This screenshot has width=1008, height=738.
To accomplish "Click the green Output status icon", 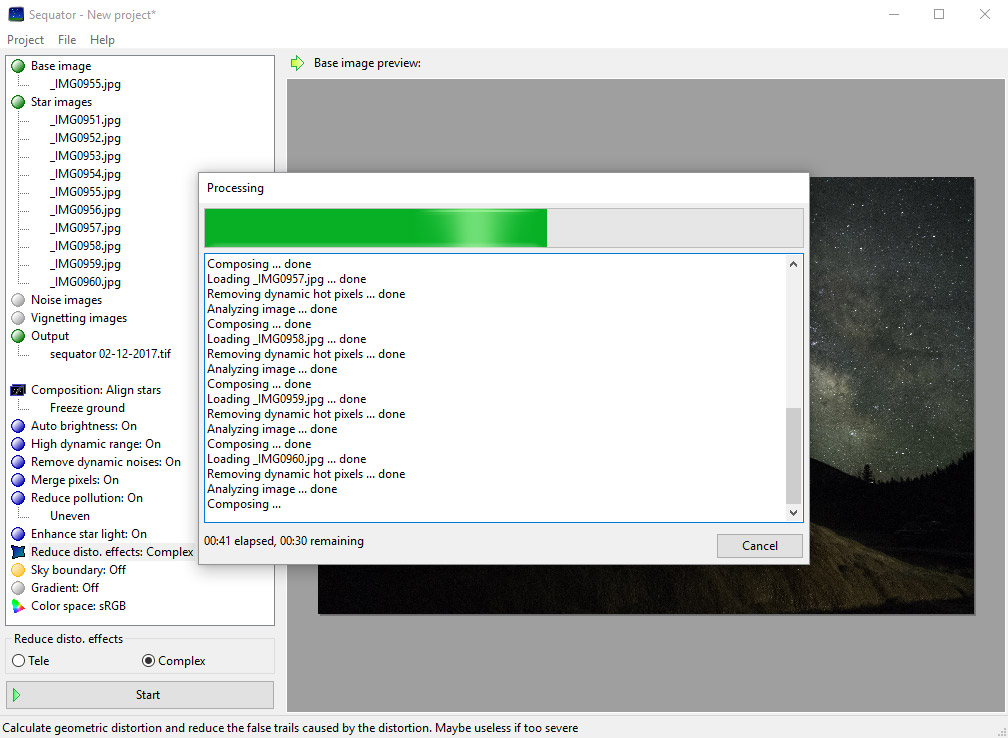I will point(18,336).
